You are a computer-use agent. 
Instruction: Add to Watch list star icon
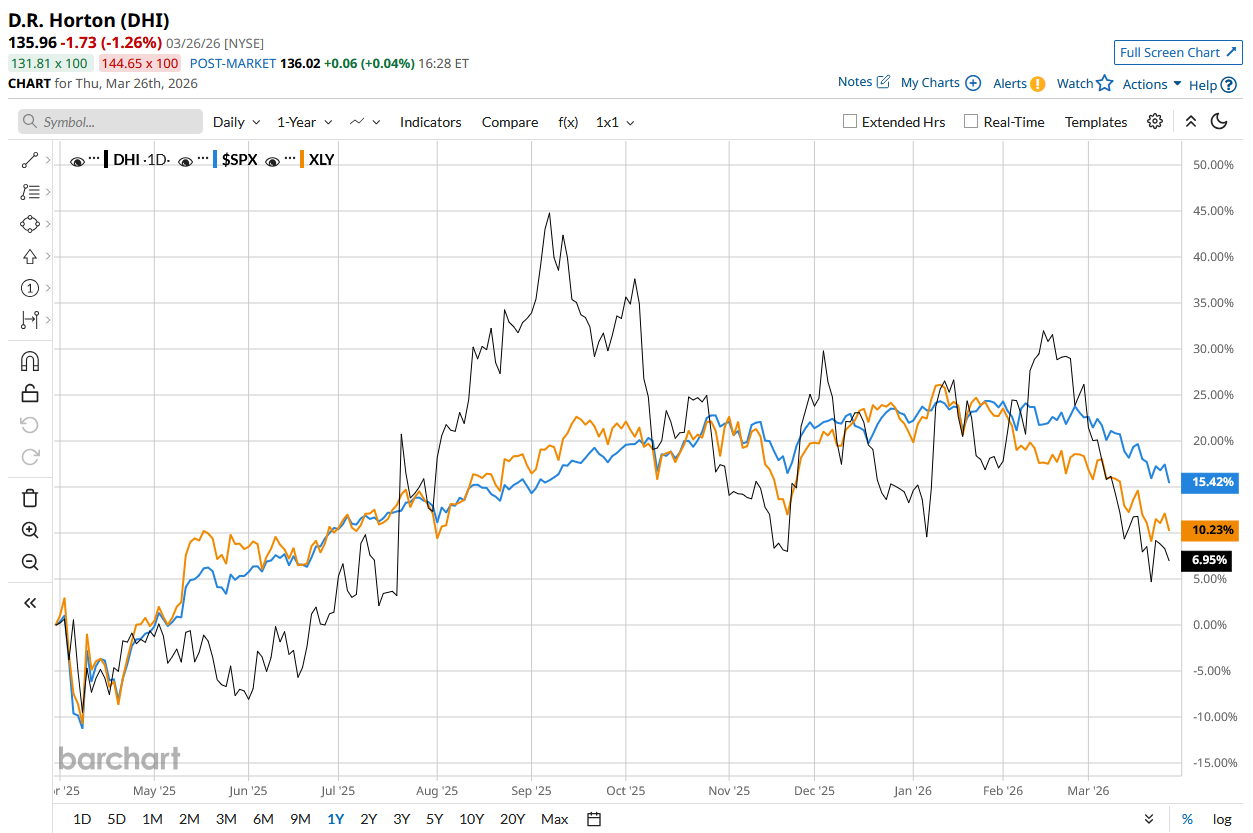(x=1104, y=83)
